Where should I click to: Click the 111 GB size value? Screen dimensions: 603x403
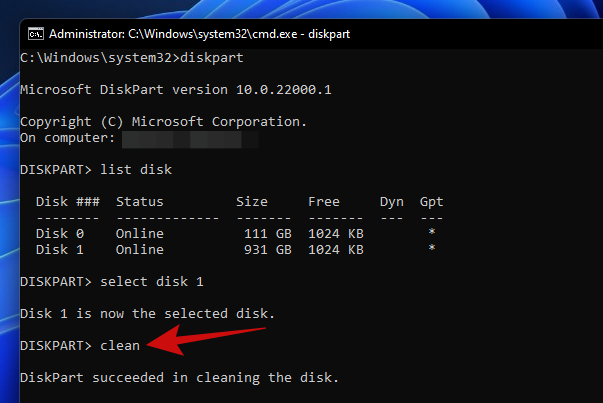268,234
